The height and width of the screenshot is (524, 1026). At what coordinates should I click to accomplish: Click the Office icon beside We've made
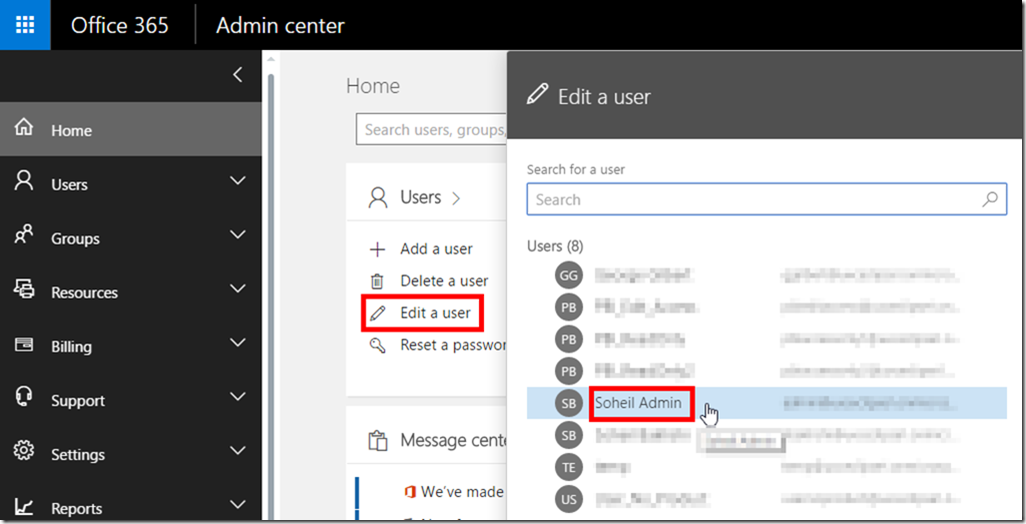click(410, 492)
